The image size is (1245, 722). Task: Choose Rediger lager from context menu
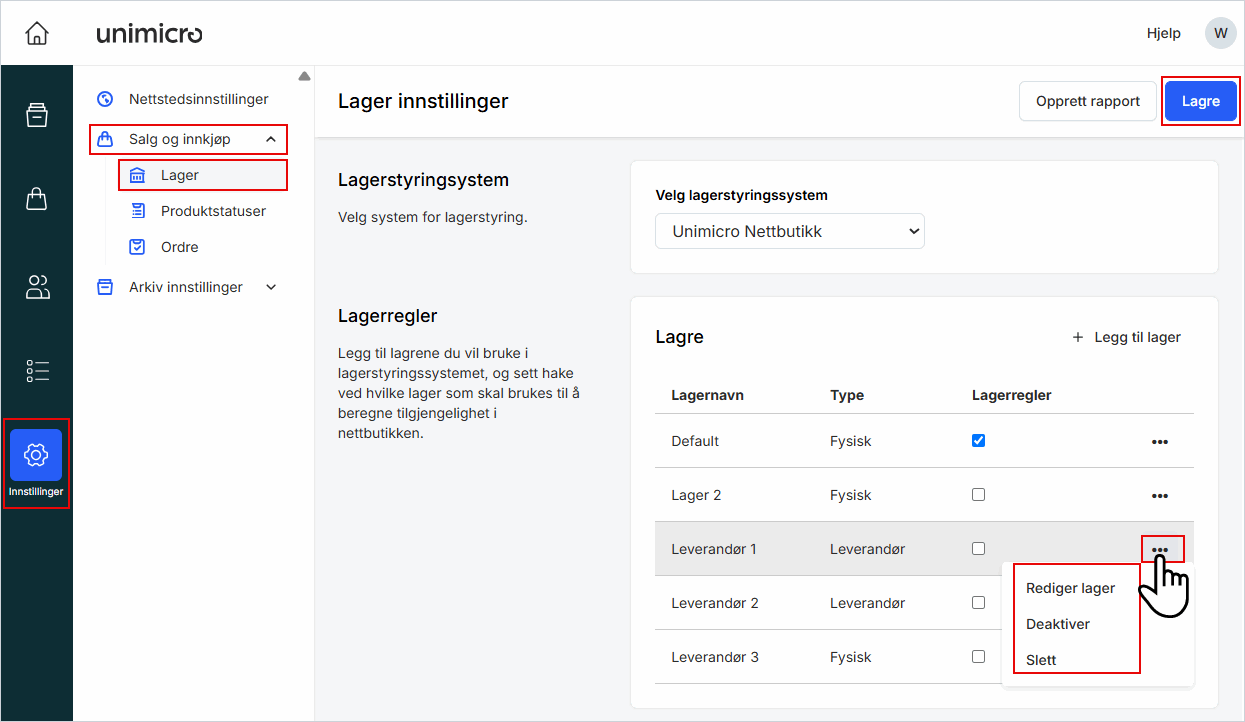coord(1070,588)
